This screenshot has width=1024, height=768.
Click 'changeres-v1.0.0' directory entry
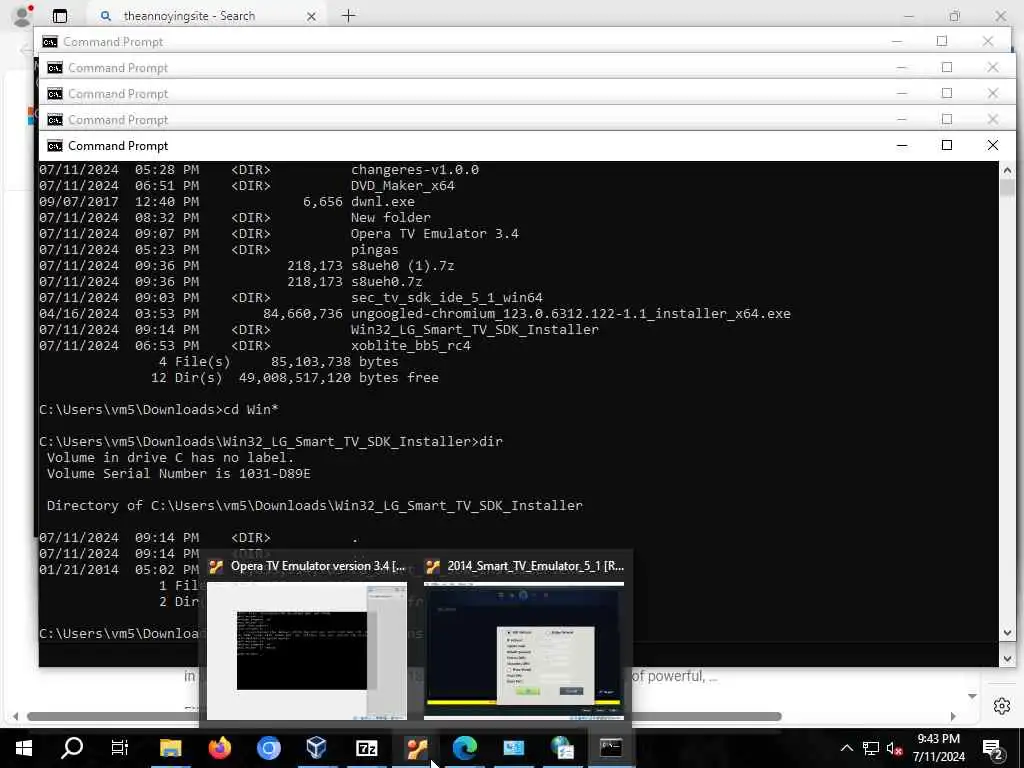[x=415, y=170]
